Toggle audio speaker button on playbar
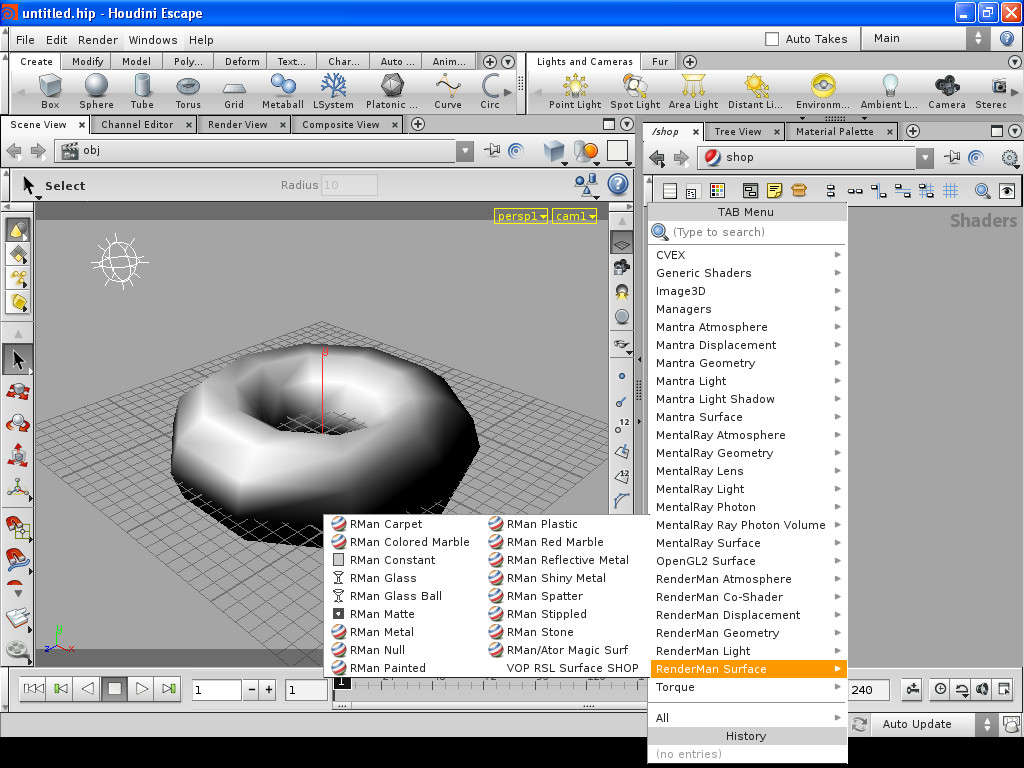 click(x=982, y=688)
